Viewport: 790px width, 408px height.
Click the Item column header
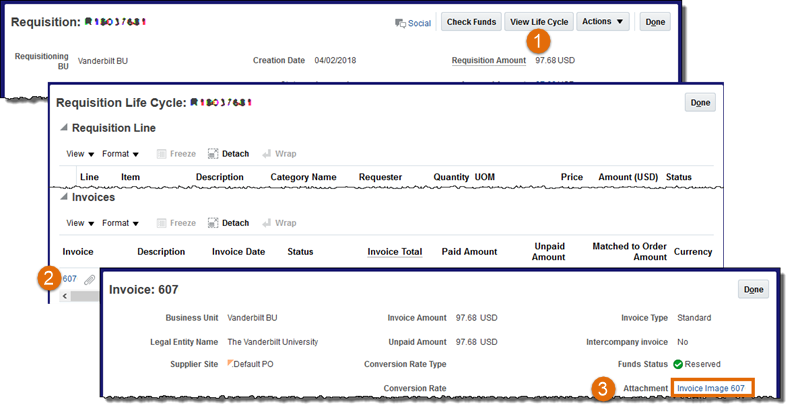click(130, 177)
